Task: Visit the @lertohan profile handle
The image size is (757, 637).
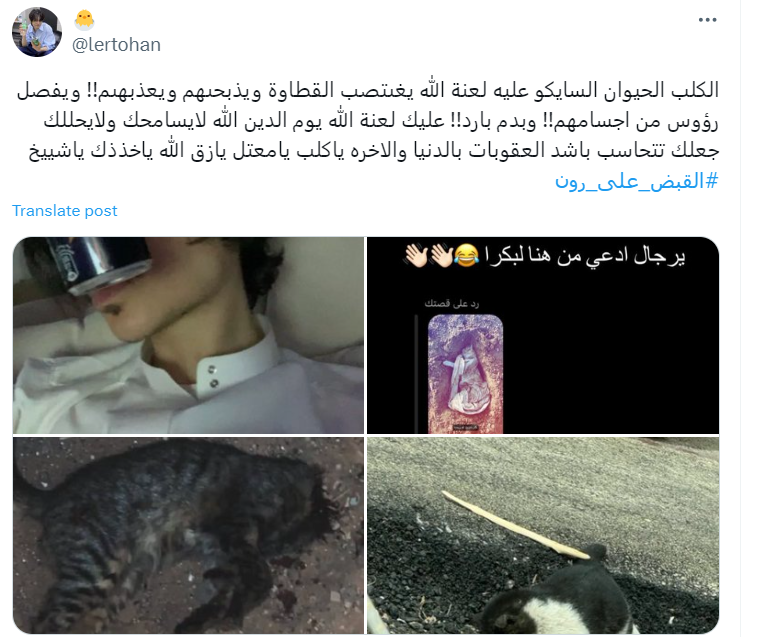Action: point(116,45)
